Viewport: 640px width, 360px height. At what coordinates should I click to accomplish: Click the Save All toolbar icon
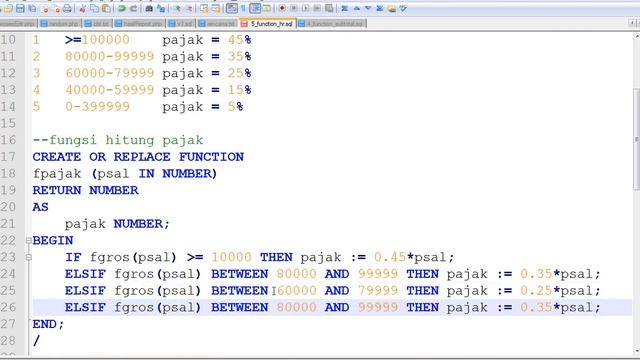pos(32,9)
